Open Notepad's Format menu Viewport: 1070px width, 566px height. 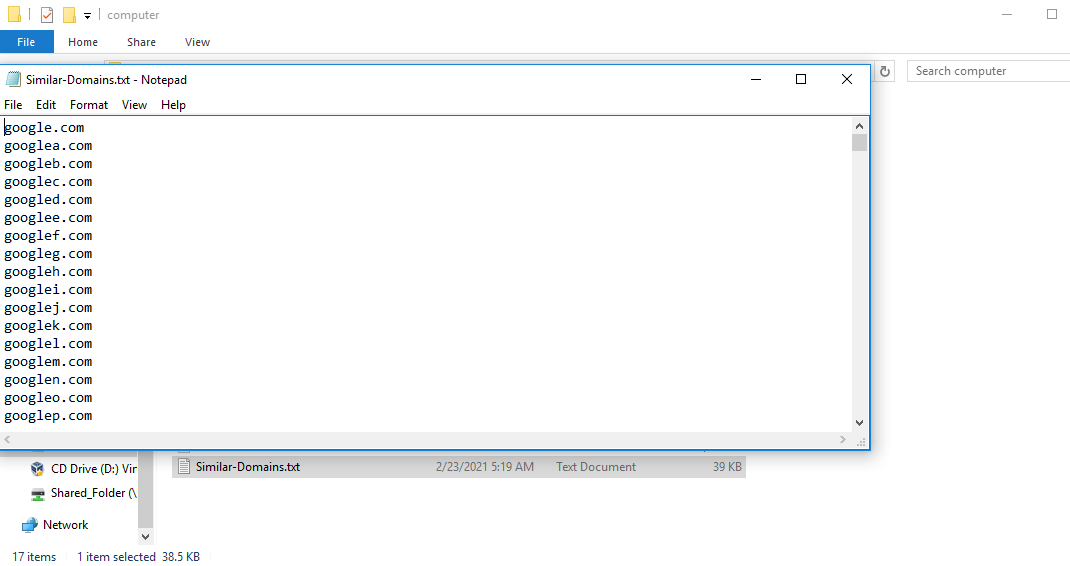point(89,104)
